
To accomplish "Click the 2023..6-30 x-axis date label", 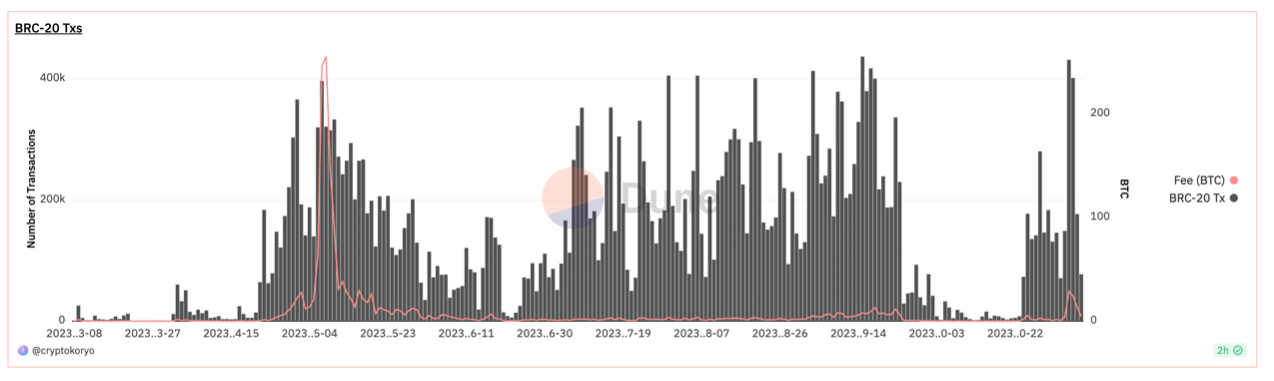I will 544,333.
